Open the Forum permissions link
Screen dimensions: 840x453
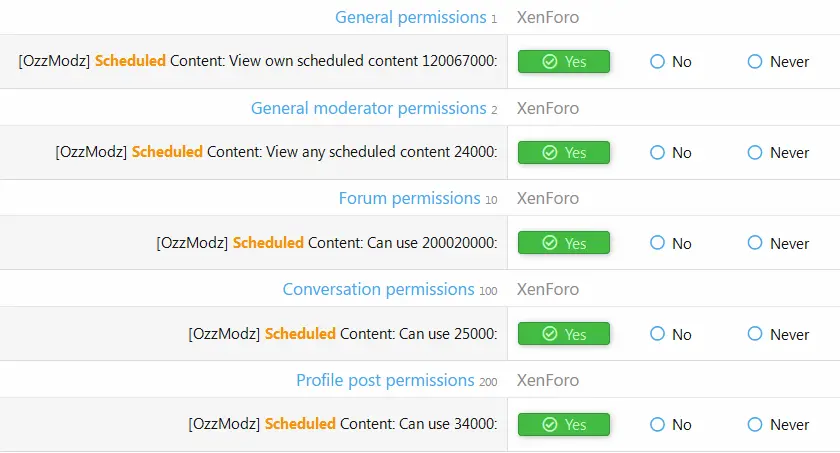pos(409,199)
